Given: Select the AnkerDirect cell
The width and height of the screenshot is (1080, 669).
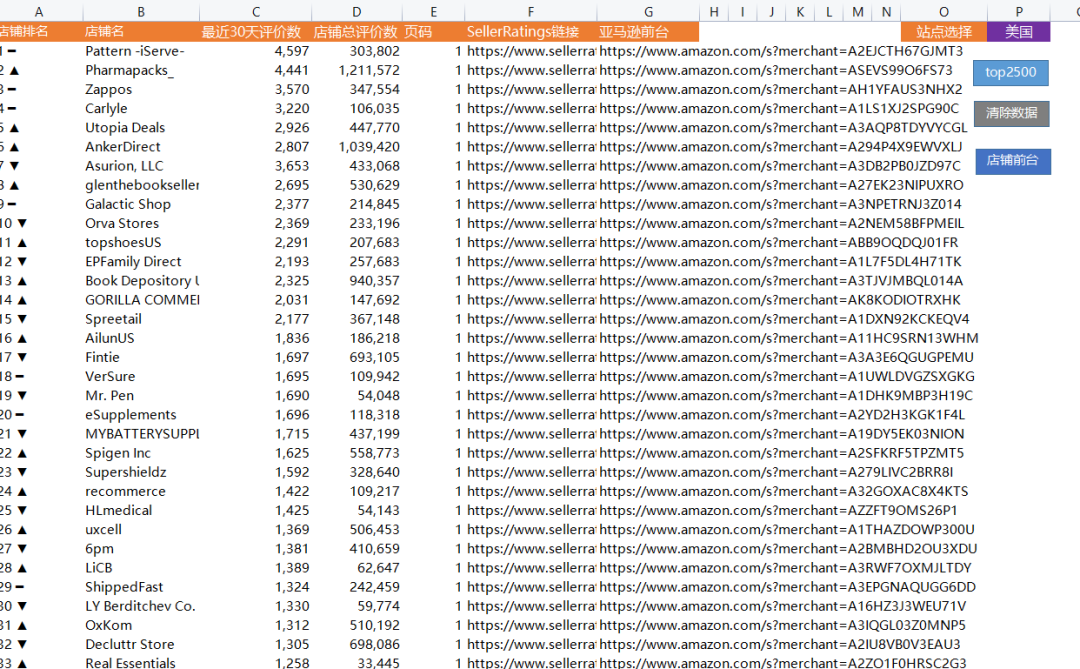Looking at the screenshot, I should pyautogui.click(x=141, y=147).
